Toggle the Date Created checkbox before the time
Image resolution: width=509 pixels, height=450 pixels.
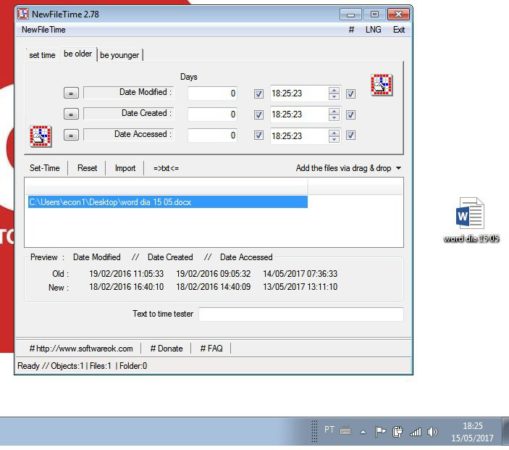(x=259, y=115)
